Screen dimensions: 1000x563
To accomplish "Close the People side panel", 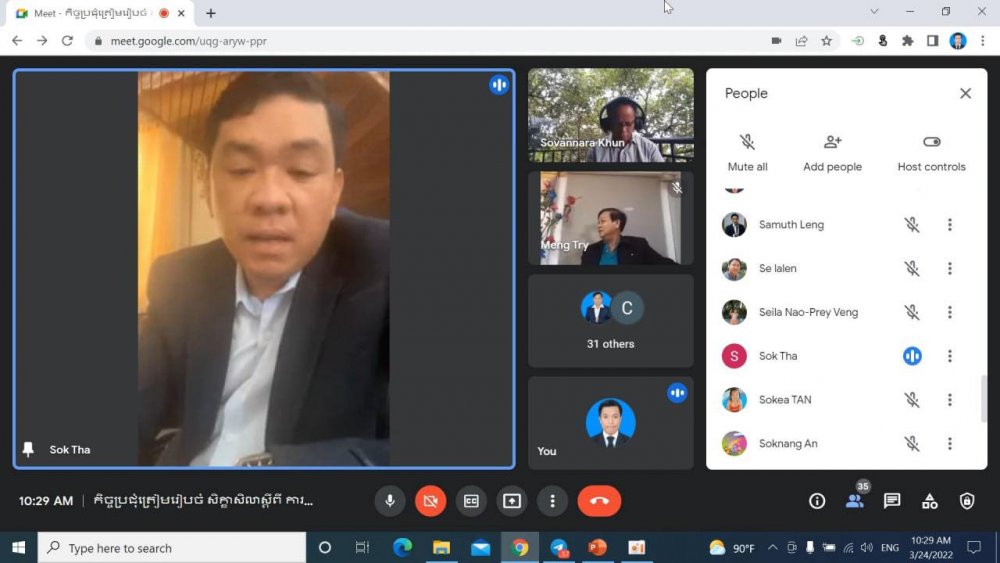I will (965, 93).
